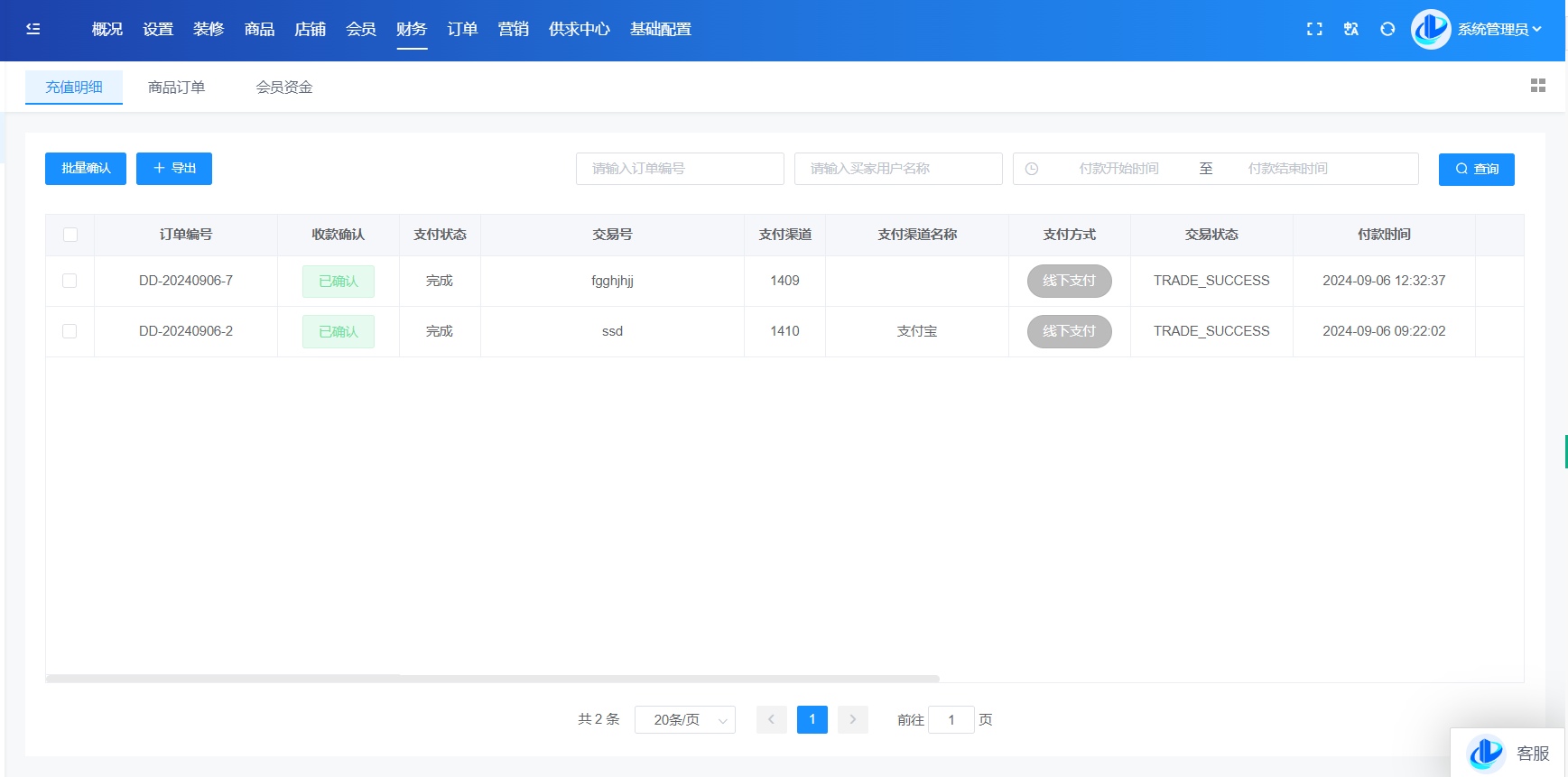This screenshot has height=777, width=1568.
Task: Check the row for order DD-20240906-7
Action: [x=70, y=281]
